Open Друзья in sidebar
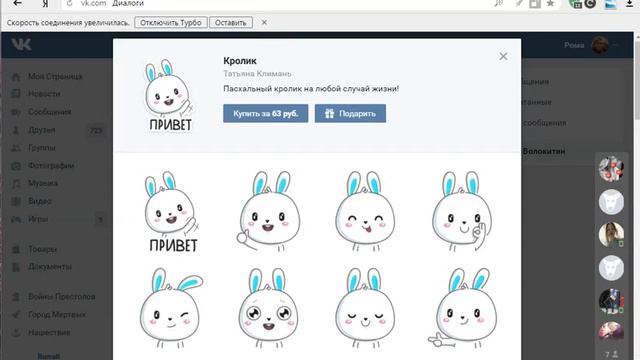The image size is (640, 360). tap(41, 130)
